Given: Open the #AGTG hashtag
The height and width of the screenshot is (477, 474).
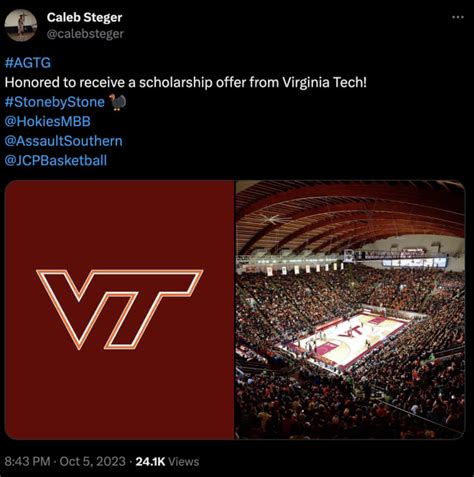Looking at the screenshot, I should pos(28,63).
